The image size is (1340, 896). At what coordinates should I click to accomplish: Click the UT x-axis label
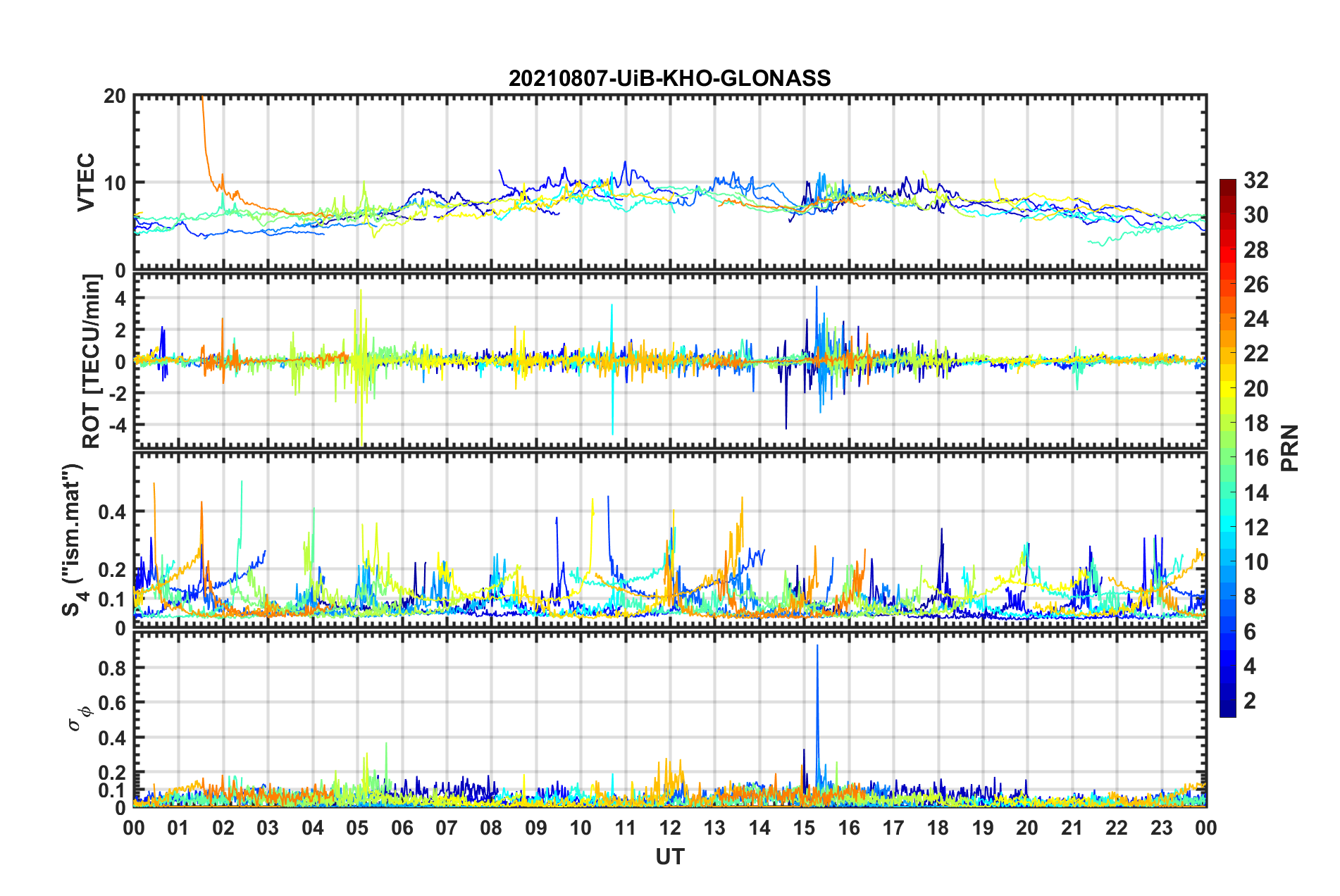(x=670, y=857)
